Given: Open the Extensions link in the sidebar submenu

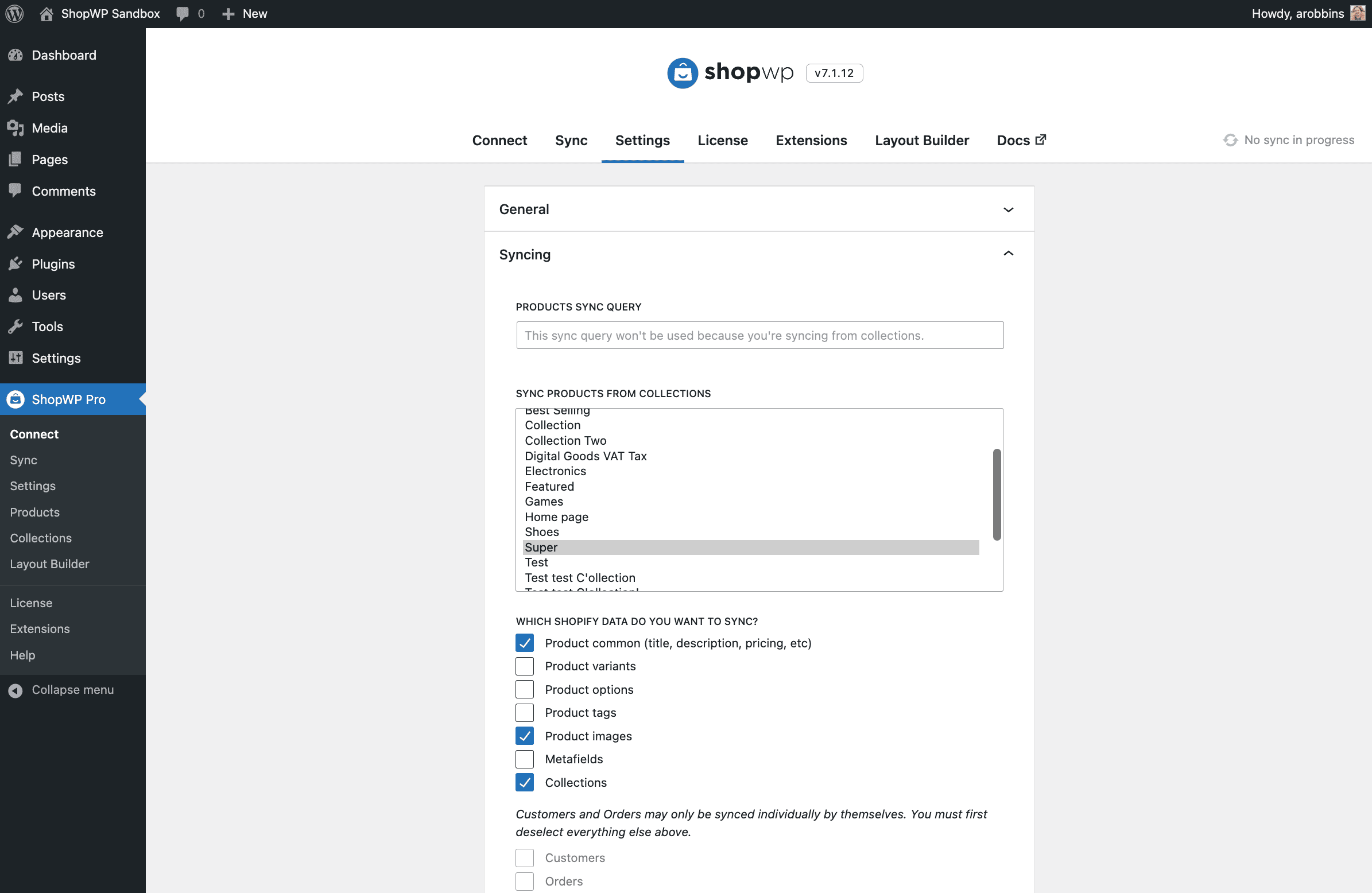Looking at the screenshot, I should pos(40,629).
